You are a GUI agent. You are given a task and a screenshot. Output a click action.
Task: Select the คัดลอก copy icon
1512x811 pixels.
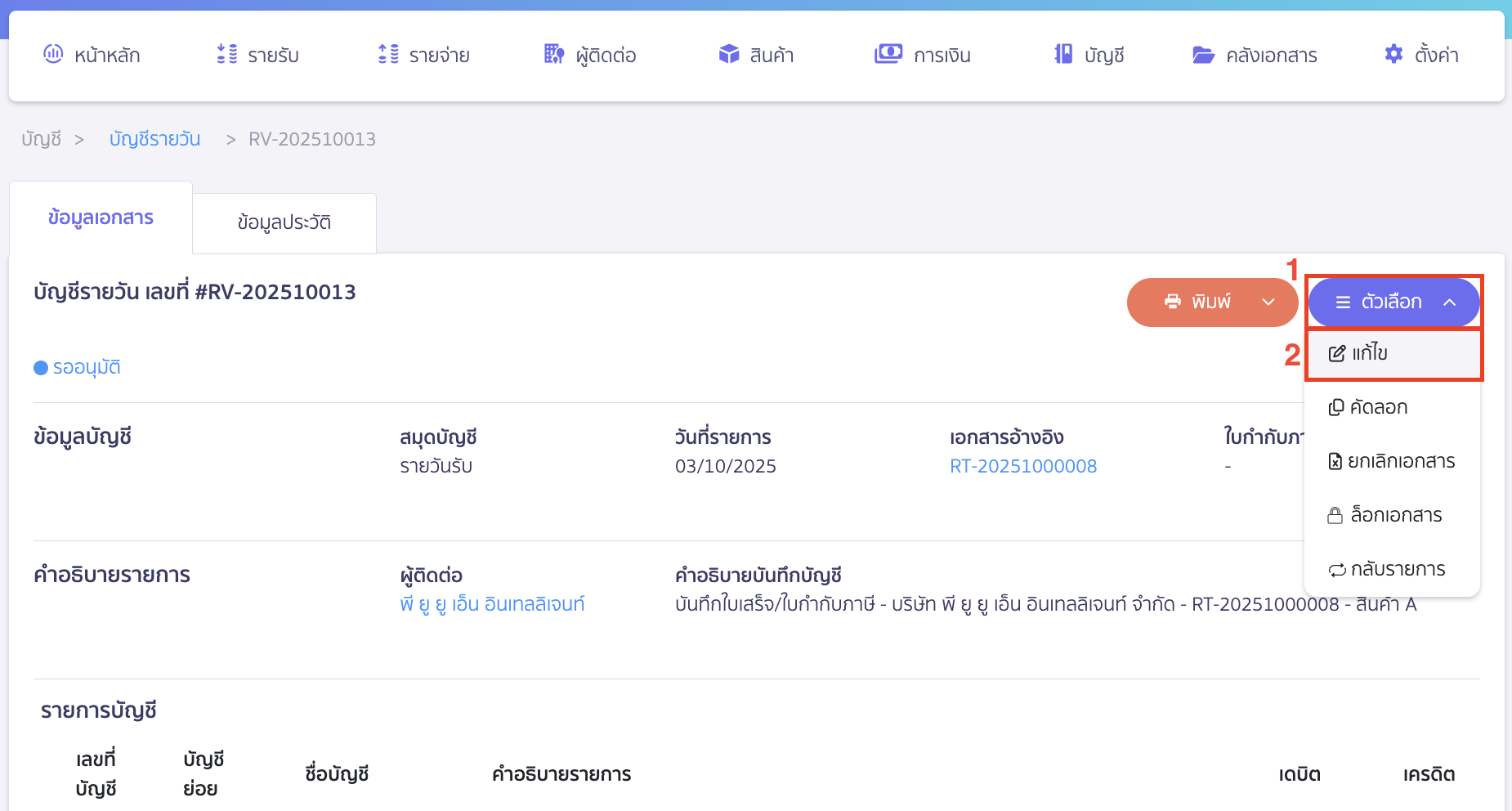tap(1338, 406)
